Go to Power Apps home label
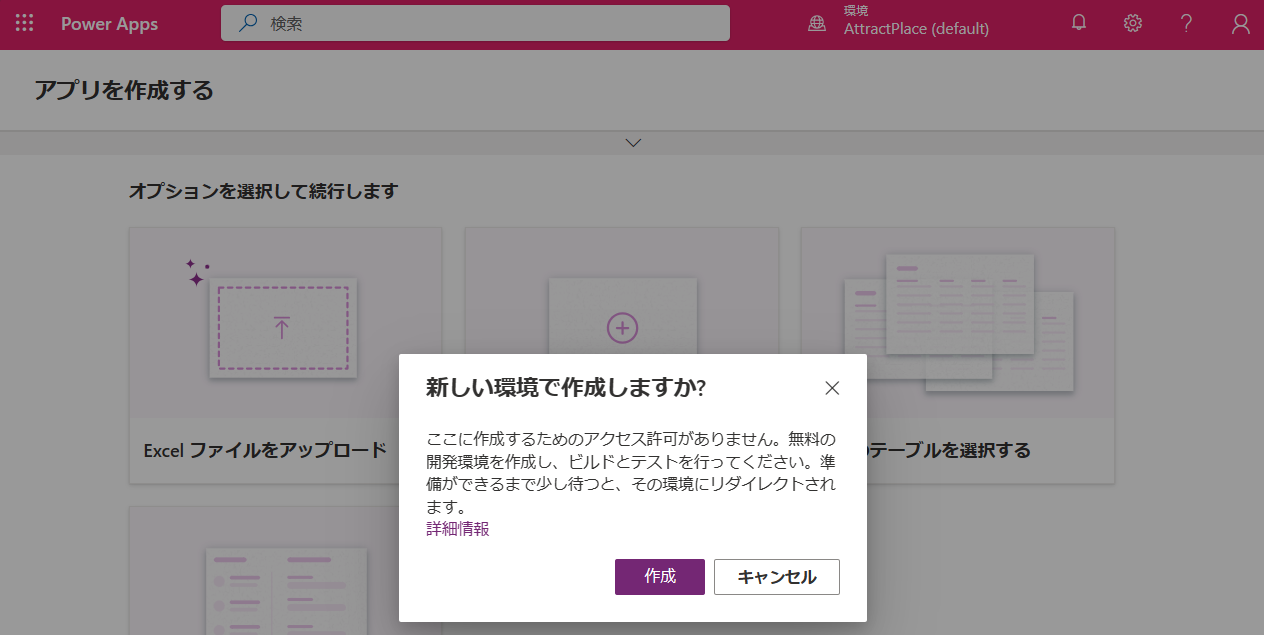 coord(108,23)
